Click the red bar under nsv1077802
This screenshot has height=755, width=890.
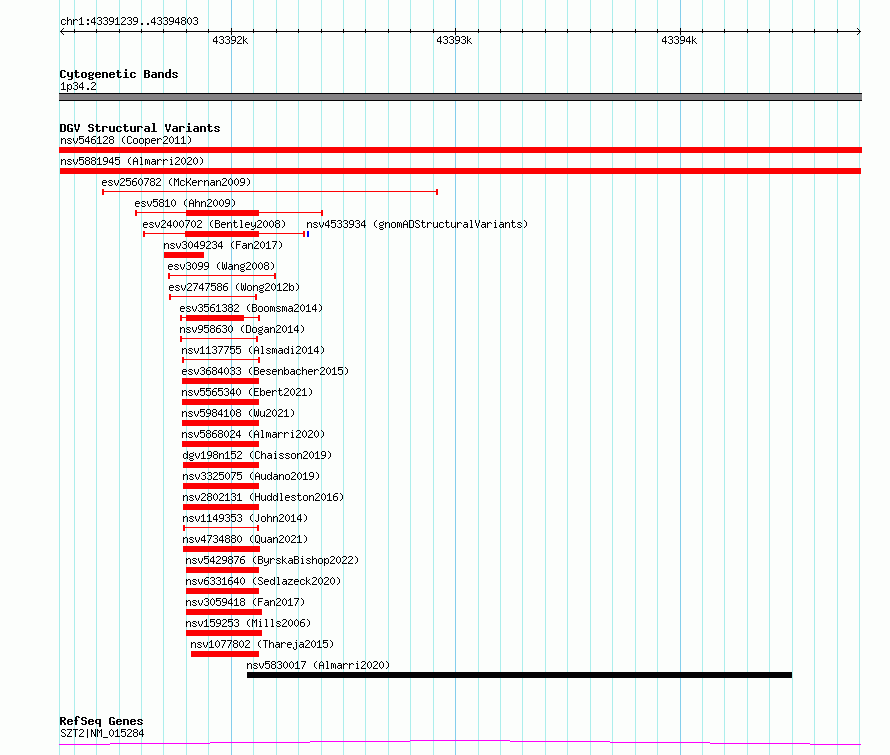[225, 654]
